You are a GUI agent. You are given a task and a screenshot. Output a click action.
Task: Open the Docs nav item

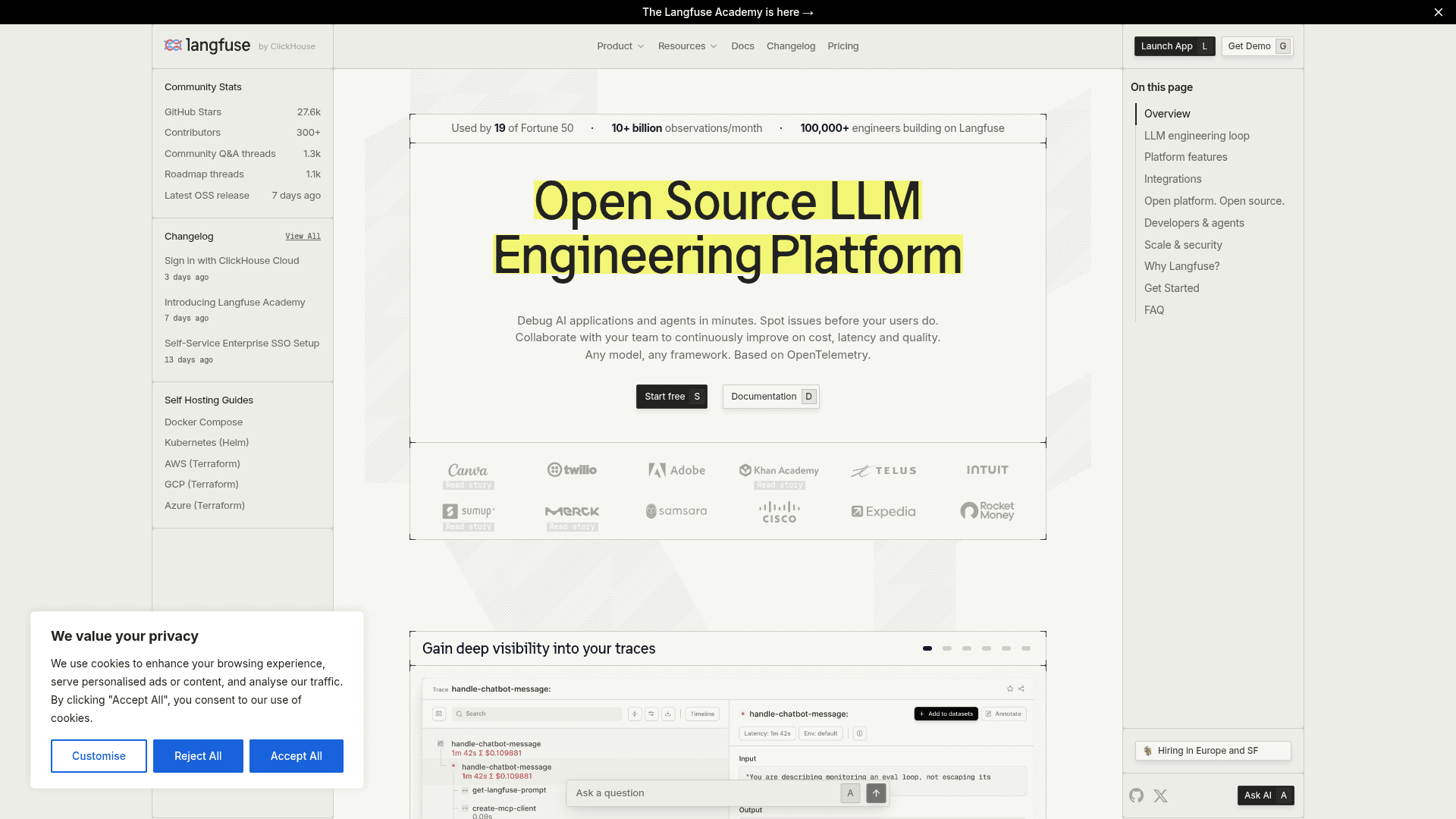742,46
